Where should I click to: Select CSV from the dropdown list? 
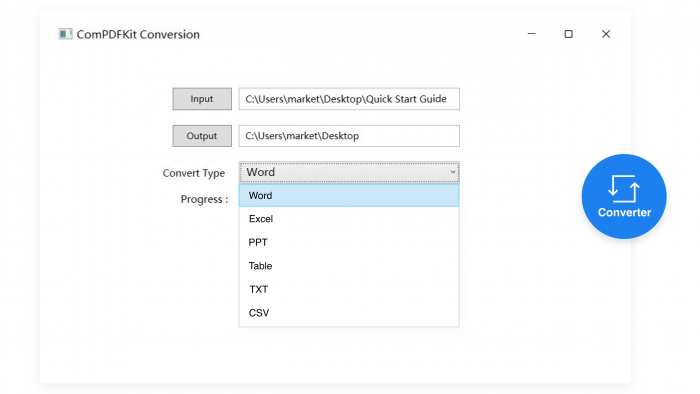coord(349,313)
